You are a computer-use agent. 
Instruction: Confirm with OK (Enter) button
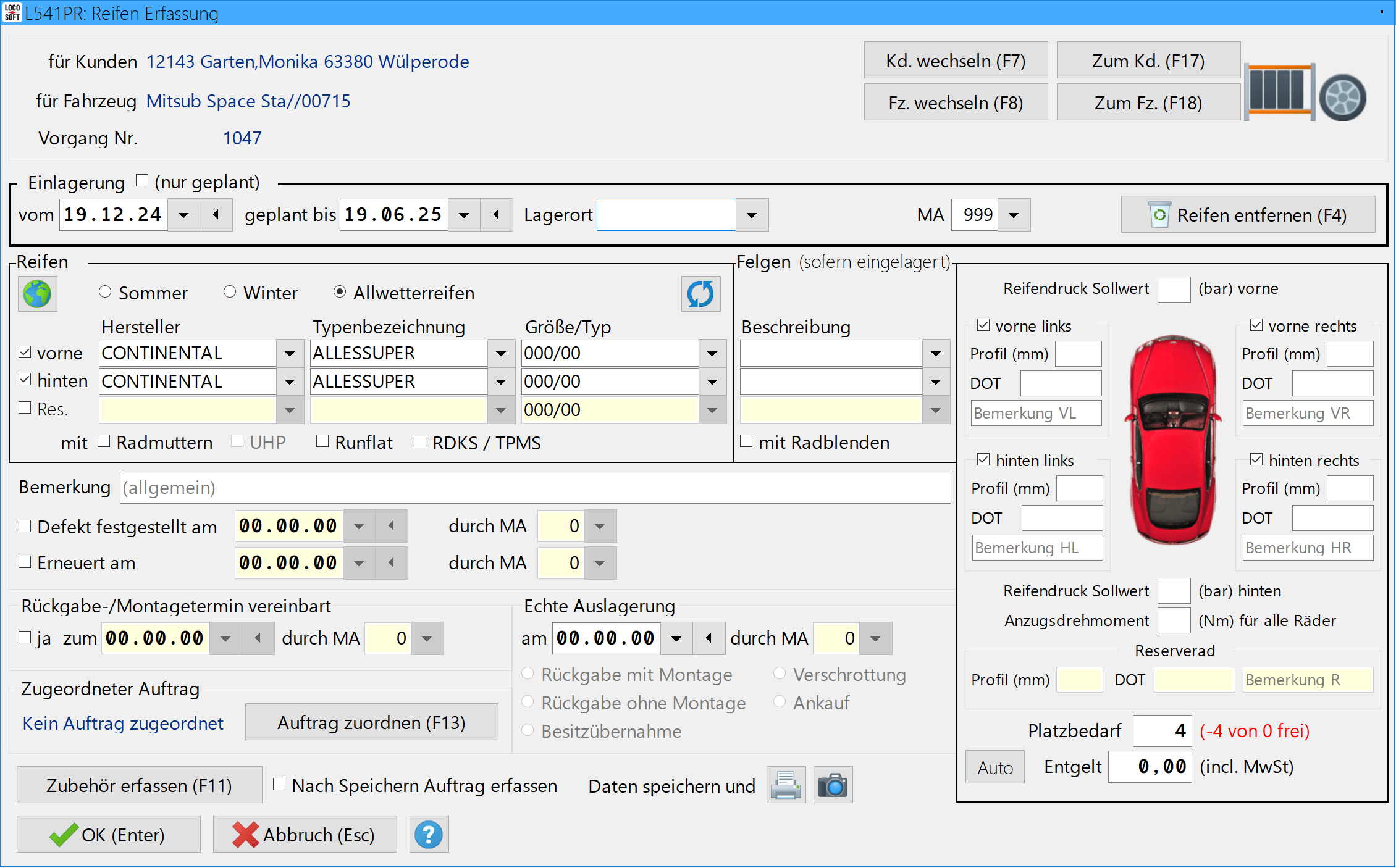(x=109, y=835)
